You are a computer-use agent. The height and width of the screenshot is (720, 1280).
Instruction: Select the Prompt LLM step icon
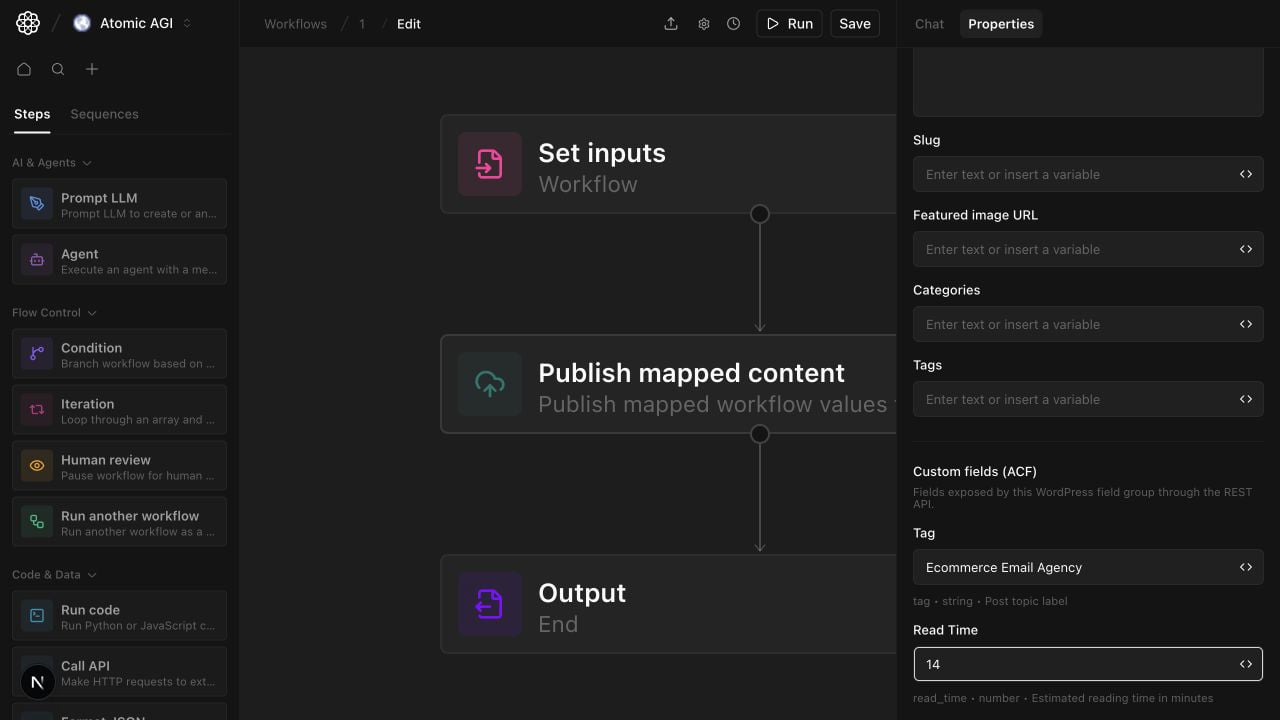37,204
